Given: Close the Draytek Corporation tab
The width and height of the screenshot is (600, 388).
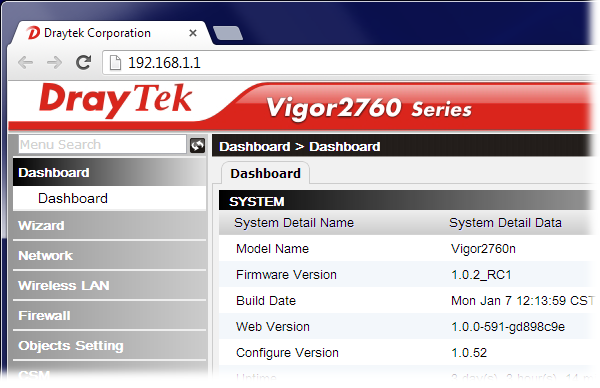Looking at the screenshot, I should pos(193,33).
